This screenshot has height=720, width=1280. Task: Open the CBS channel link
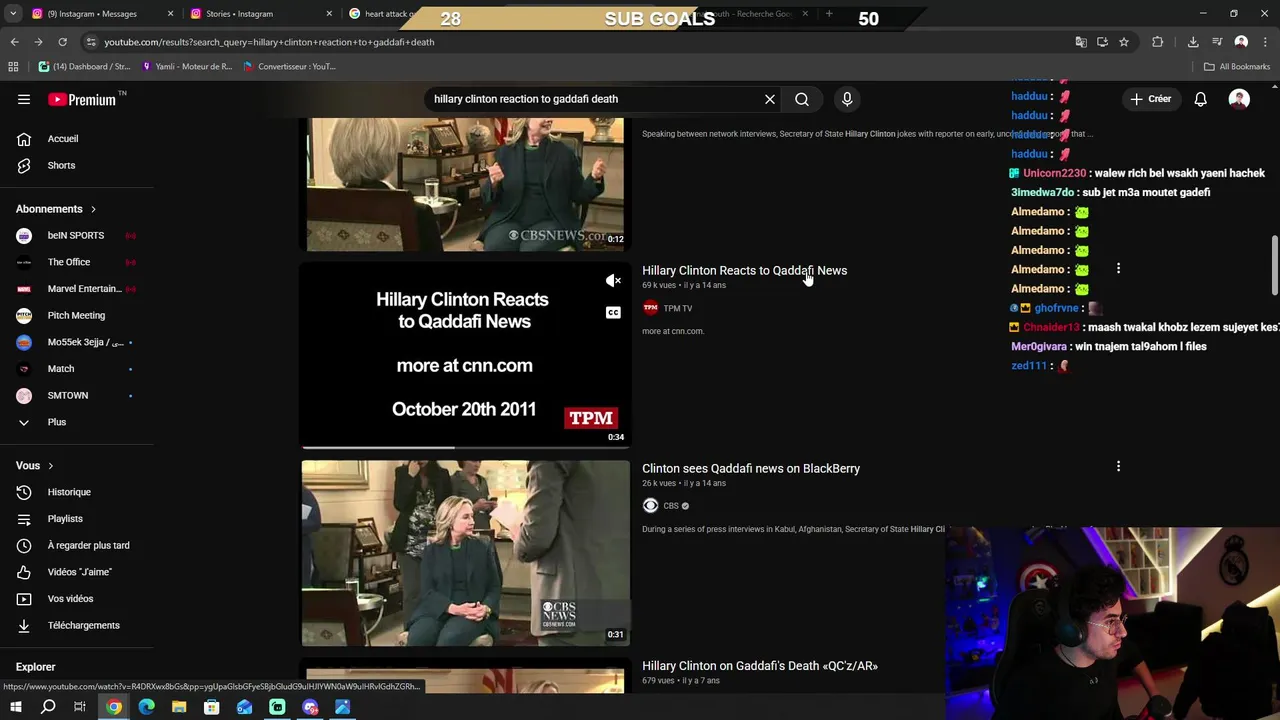pyautogui.click(x=671, y=506)
